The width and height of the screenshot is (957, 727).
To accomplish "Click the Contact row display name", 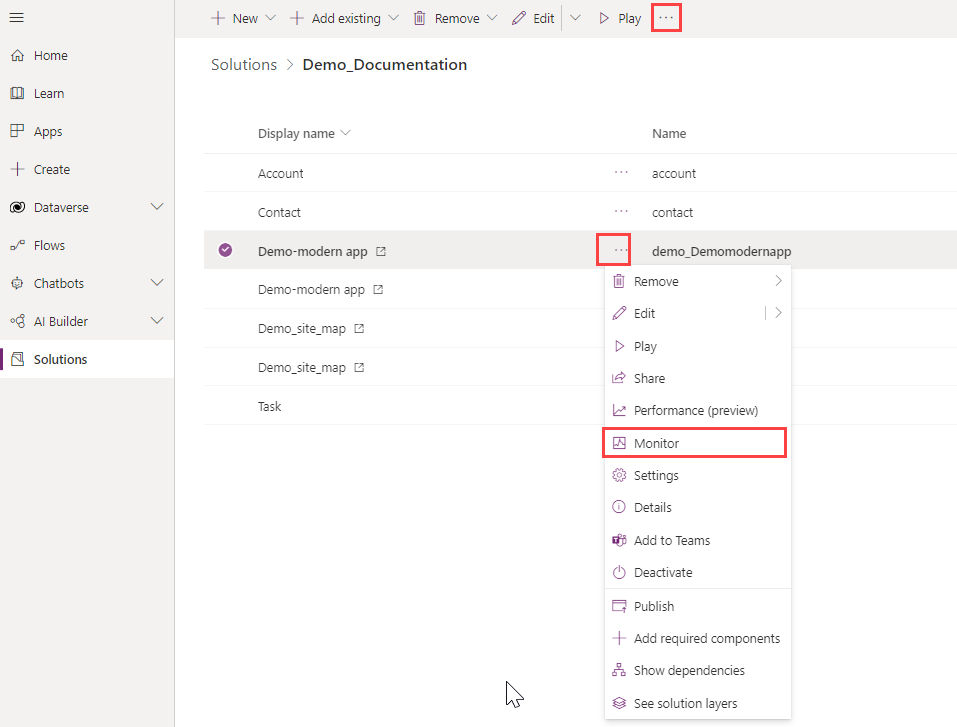I will coord(279,212).
